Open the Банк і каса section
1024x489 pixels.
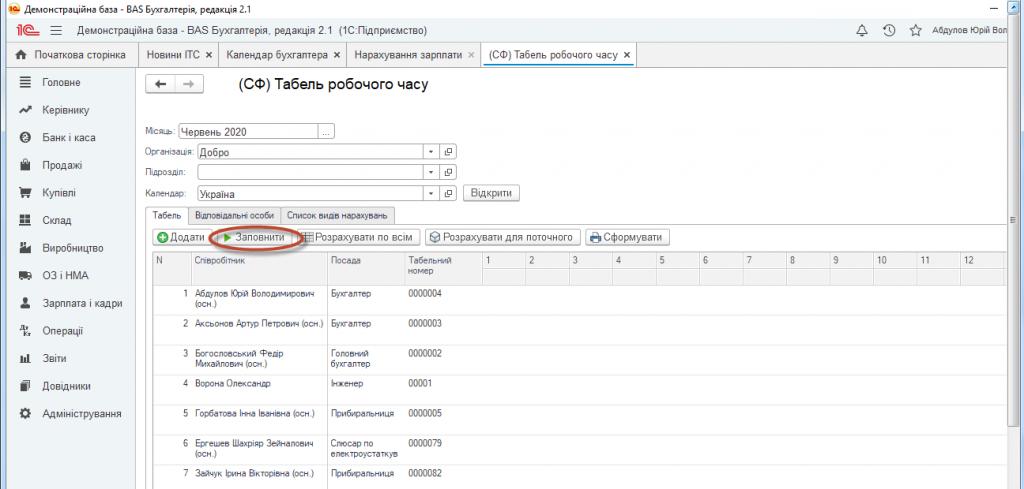pos(68,138)
